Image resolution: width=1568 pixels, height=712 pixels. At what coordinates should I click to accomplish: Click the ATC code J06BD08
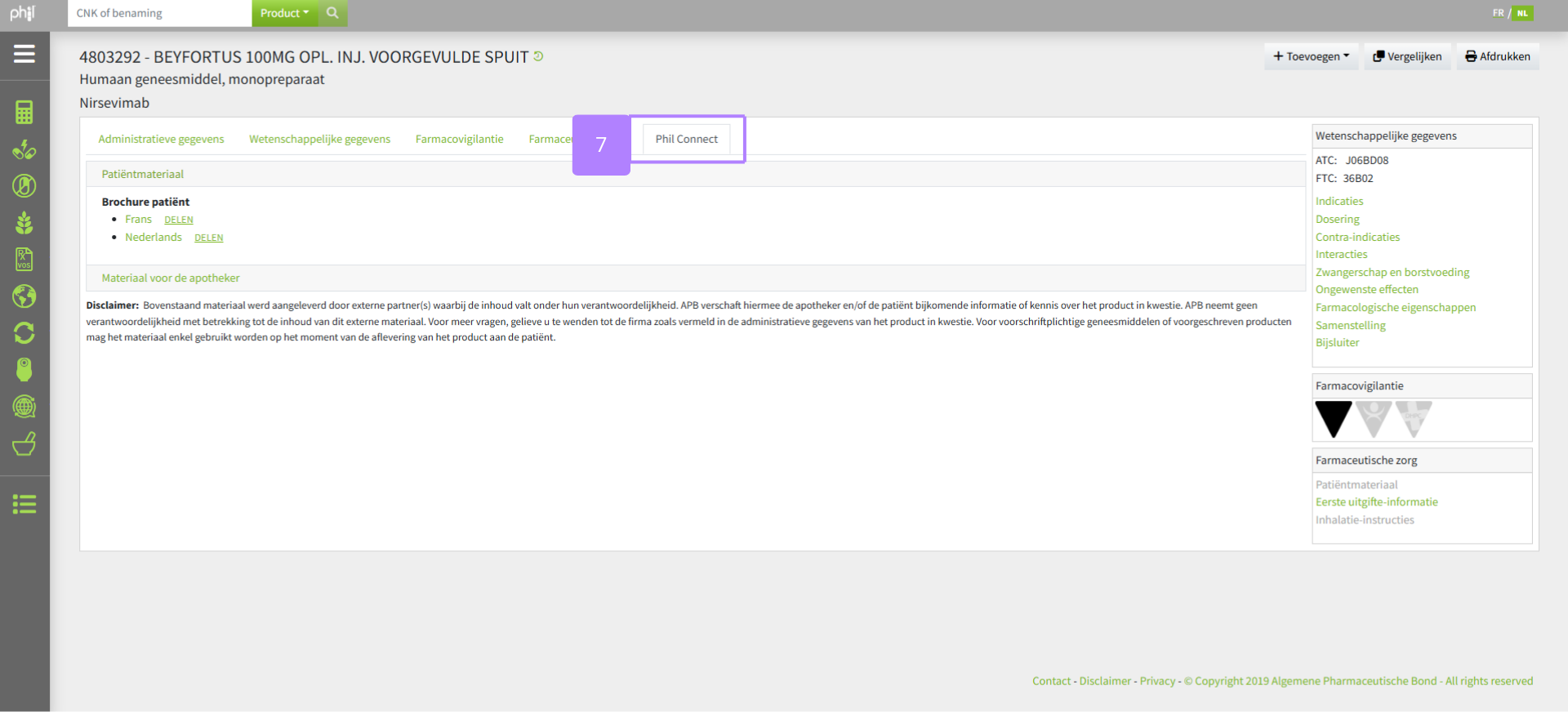coord(1367,160)
